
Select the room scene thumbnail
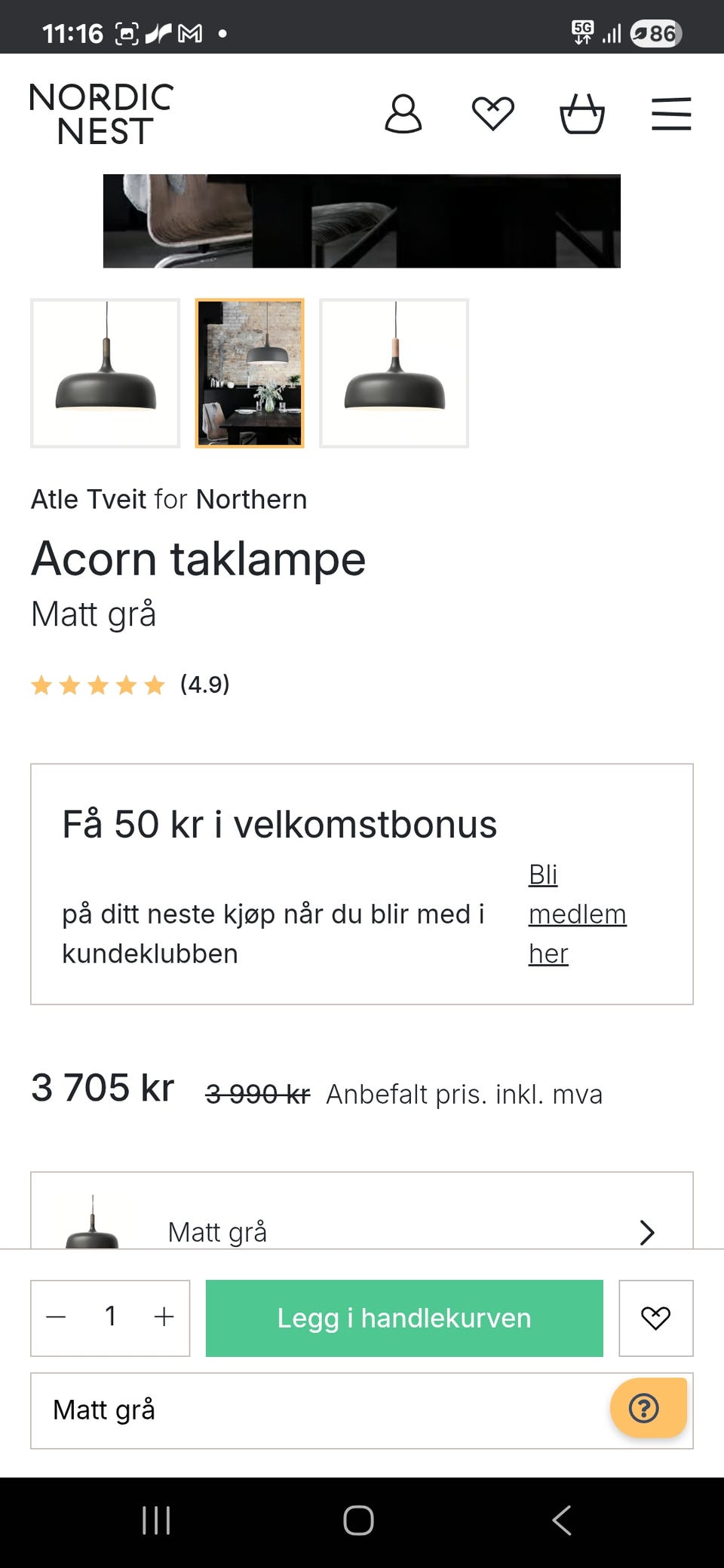coord(250,373)
